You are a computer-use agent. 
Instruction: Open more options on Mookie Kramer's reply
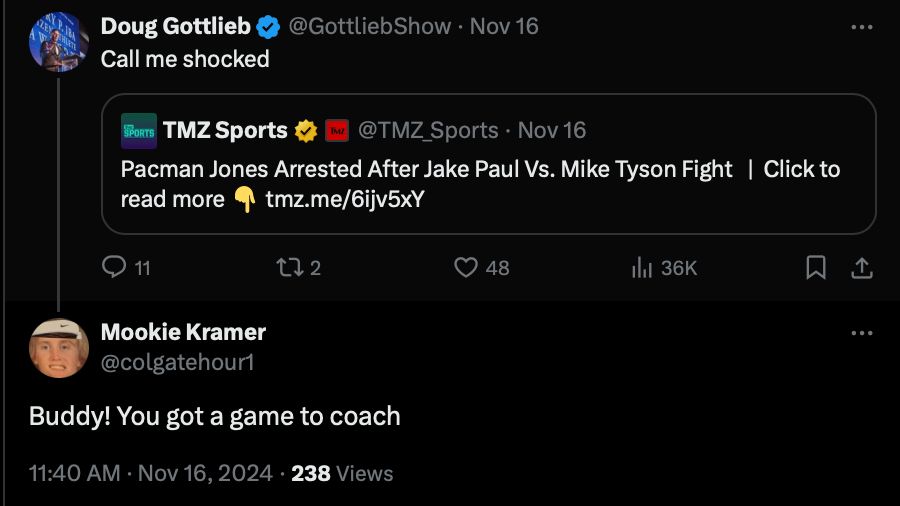pyautogui.click(x=861, y=332)
